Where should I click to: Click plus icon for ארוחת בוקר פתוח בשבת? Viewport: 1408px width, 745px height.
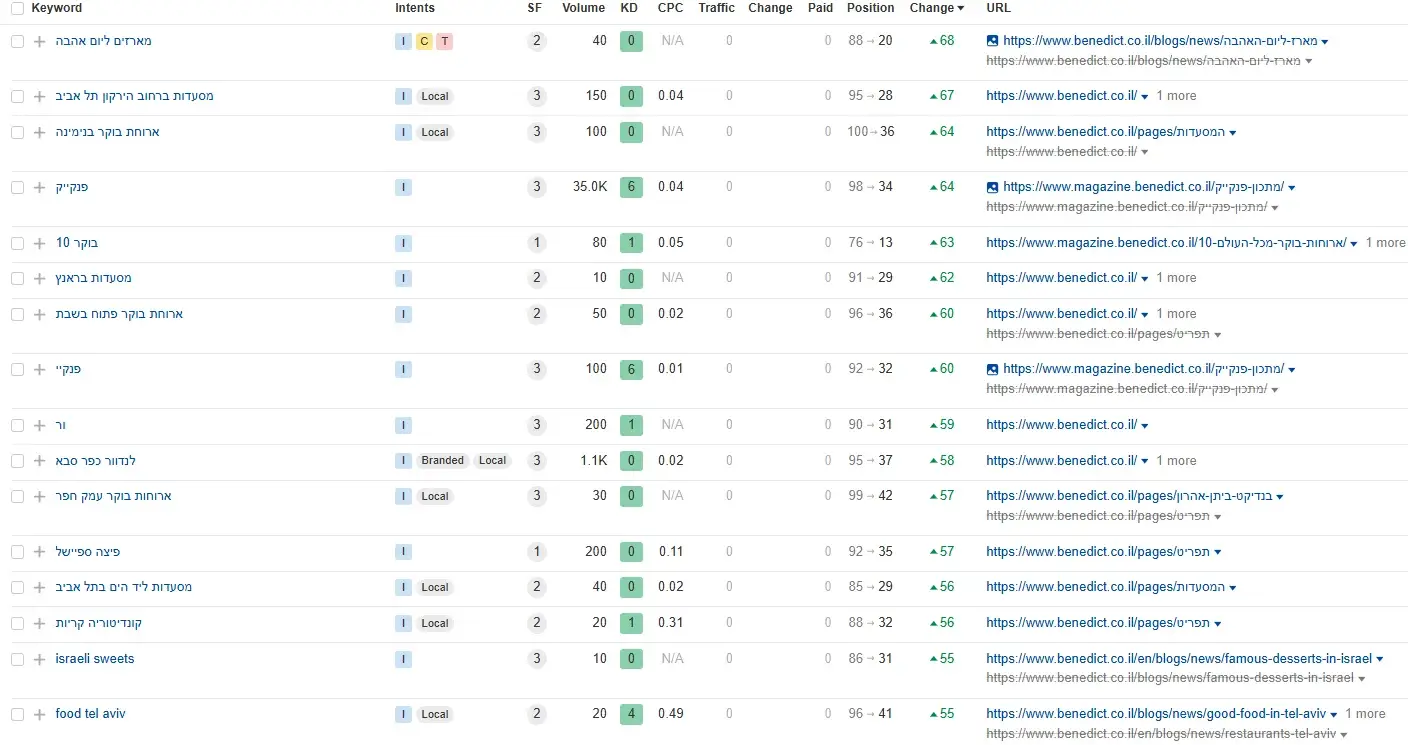(39, 314)
